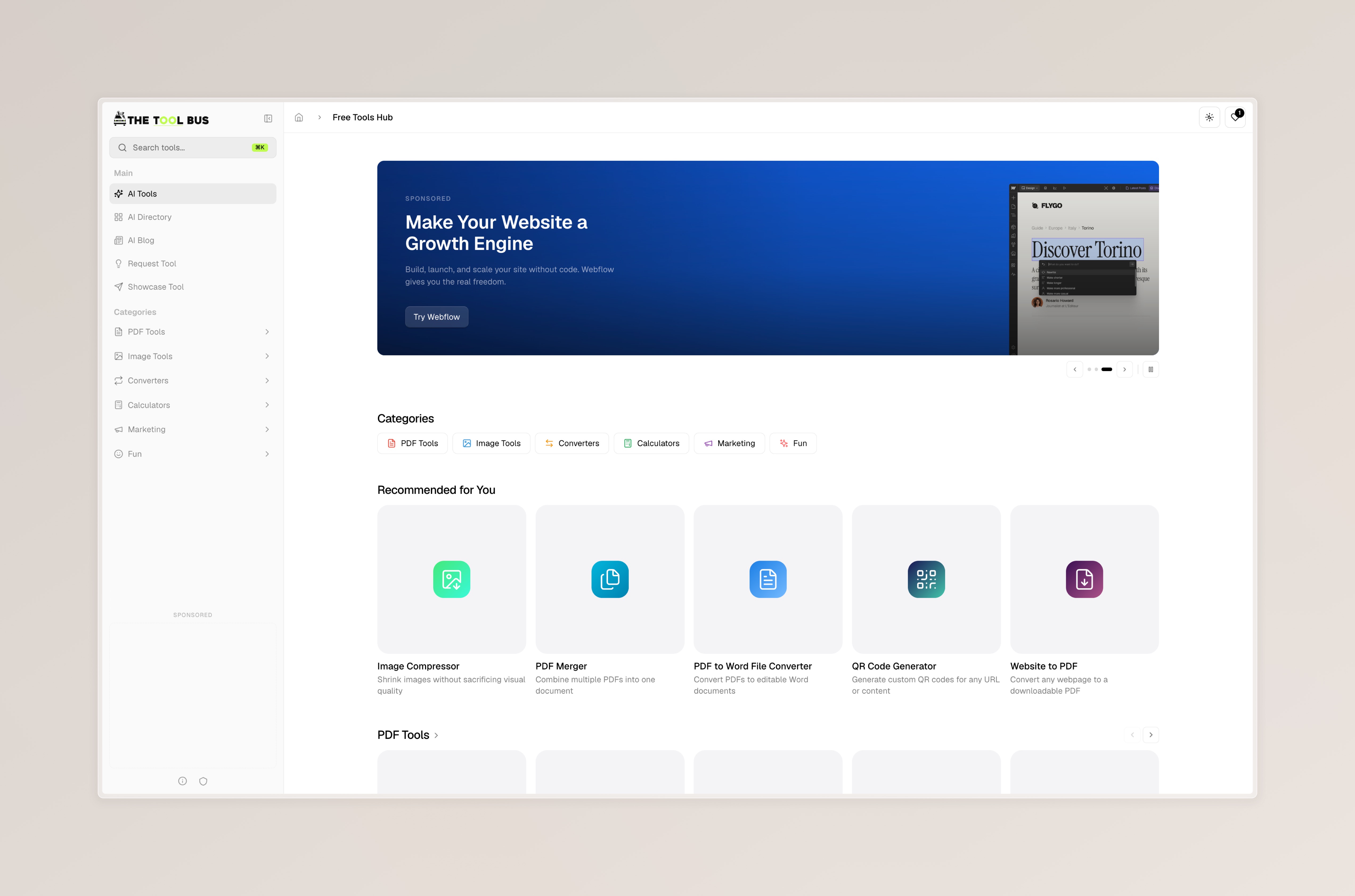1355x896 pixels.
Task: Select the PDF Merger tool
Action: pyautogui.click(x=610, y=579)
